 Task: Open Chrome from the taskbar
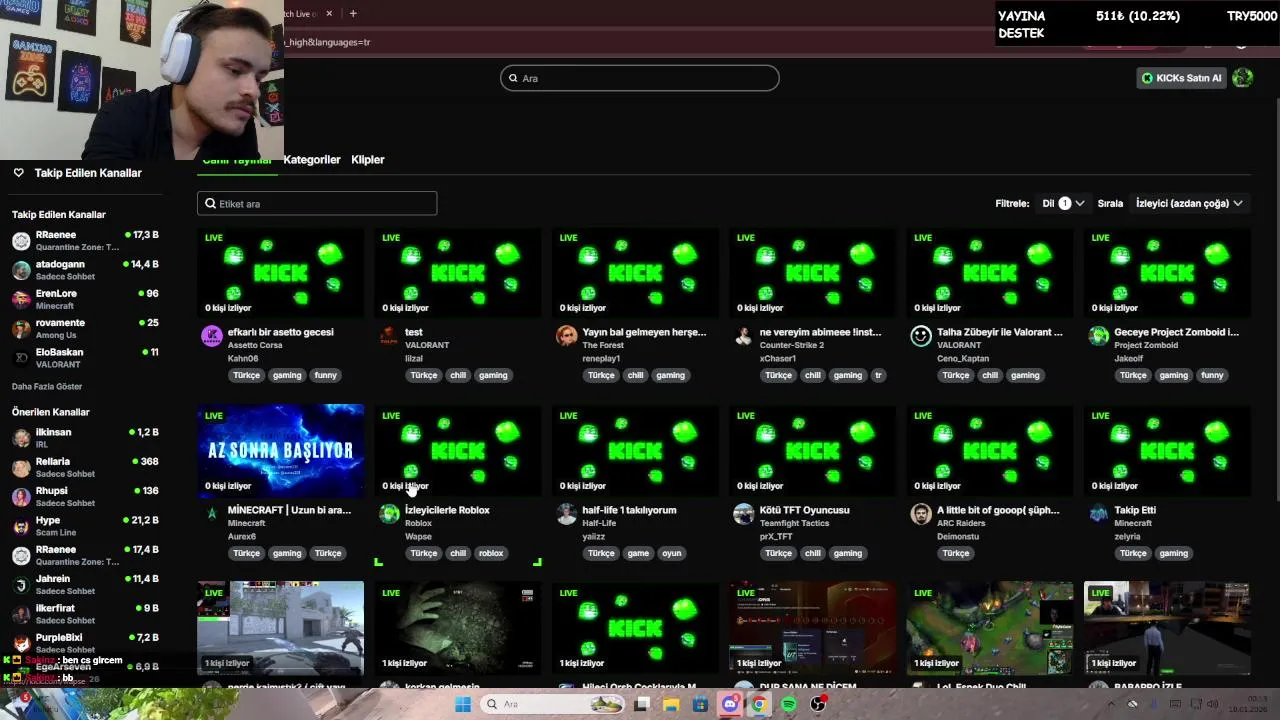[x=759, y=704]
